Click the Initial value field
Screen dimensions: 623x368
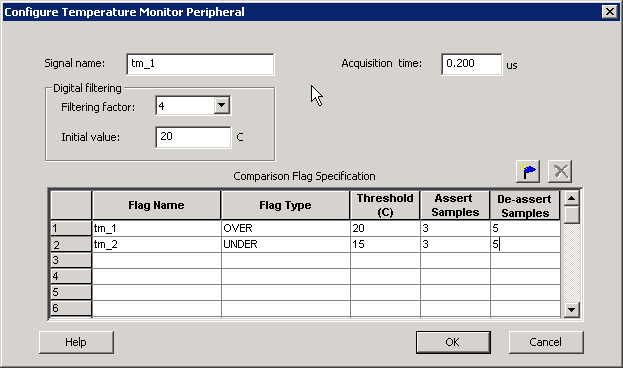tap(193, 137)
